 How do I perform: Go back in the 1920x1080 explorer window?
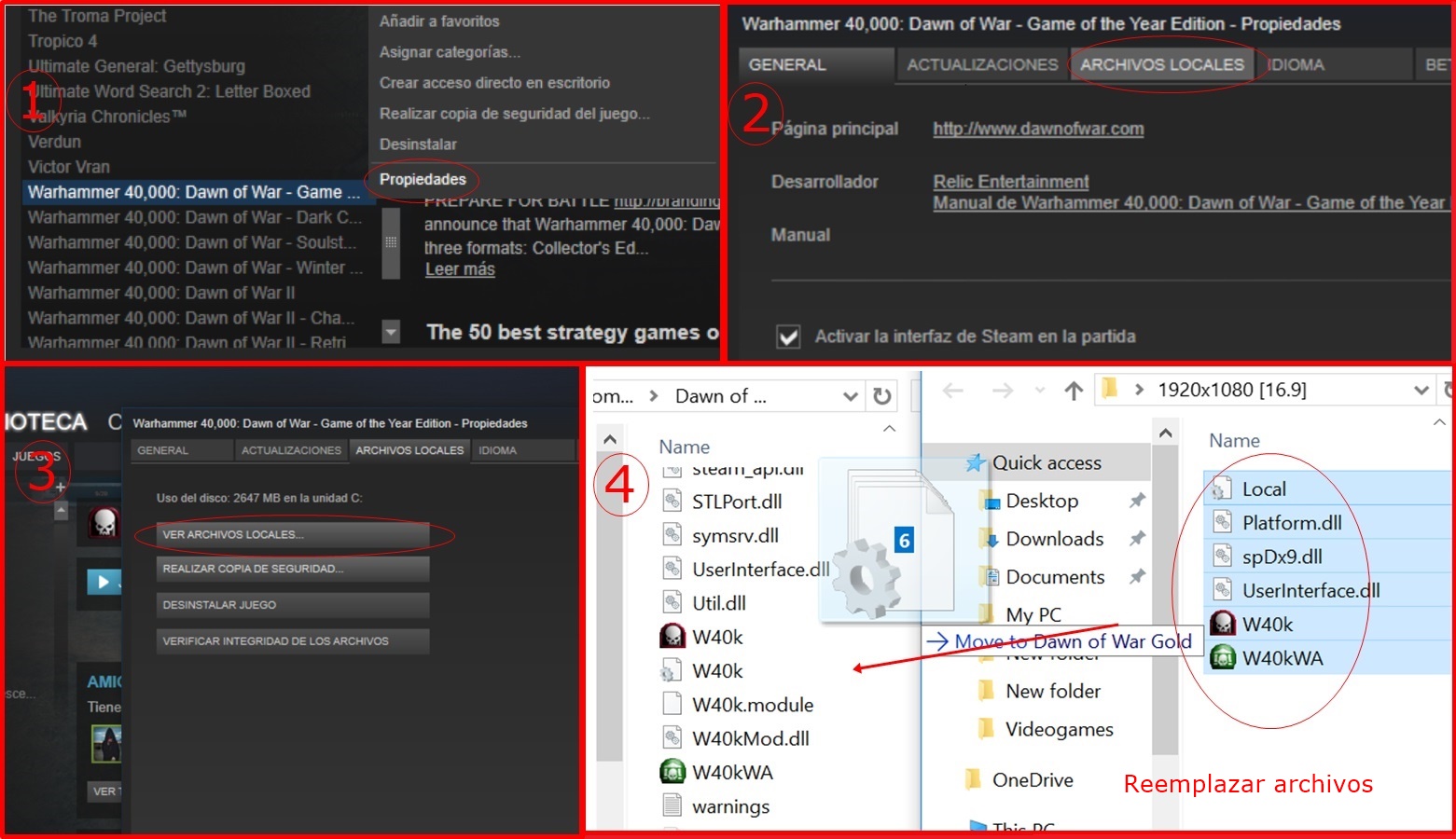952,391
